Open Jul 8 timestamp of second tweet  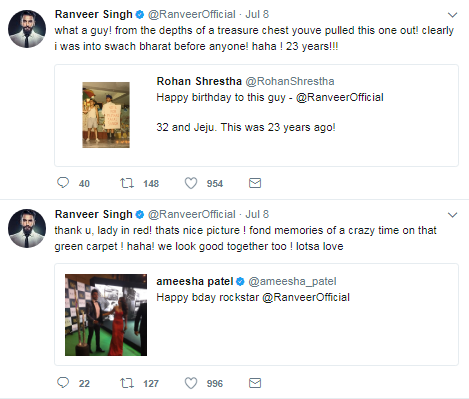257,214
